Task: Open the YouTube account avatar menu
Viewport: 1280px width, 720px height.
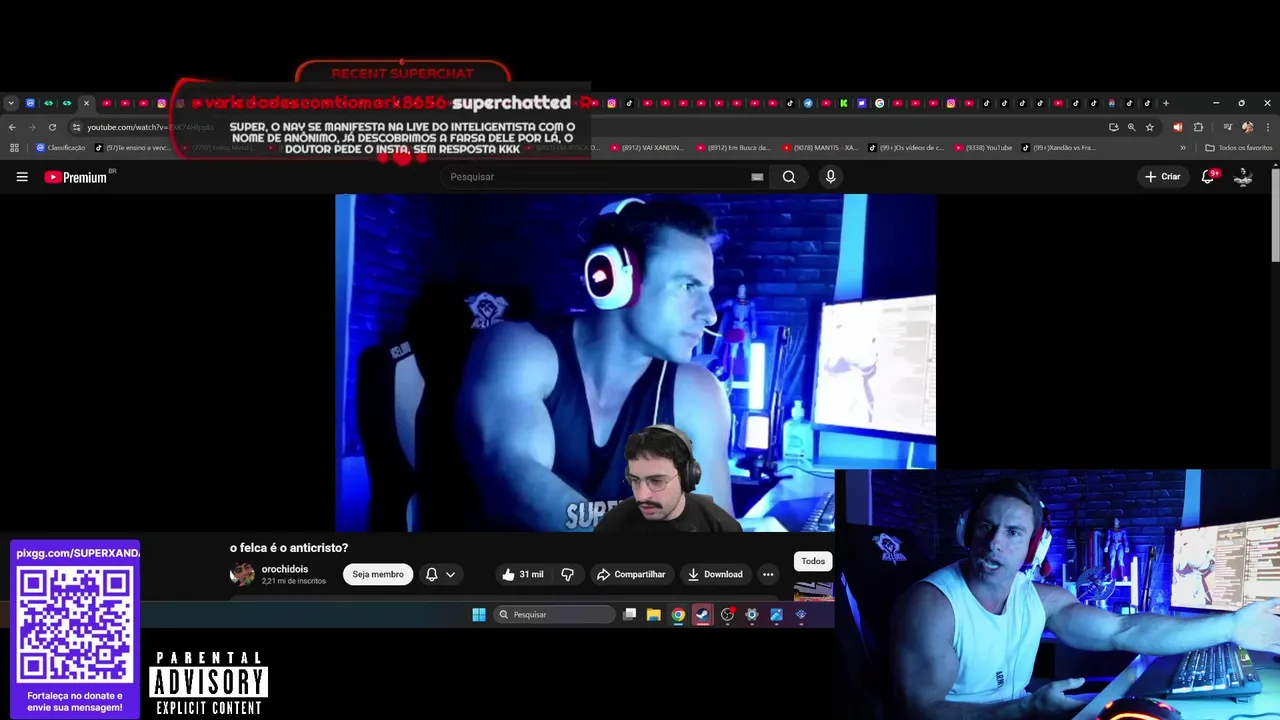Action: click(x=1243, y=177)
